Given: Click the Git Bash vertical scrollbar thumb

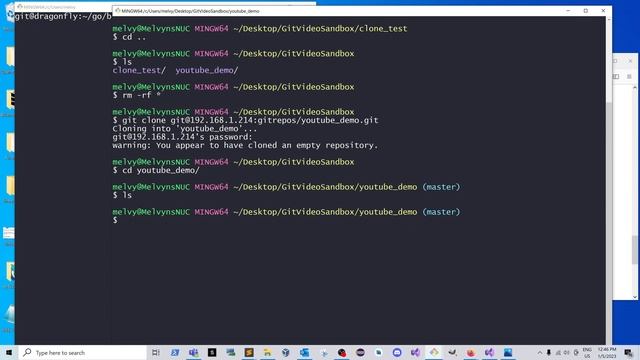Looking at the screenshot, I should (609, 224).
